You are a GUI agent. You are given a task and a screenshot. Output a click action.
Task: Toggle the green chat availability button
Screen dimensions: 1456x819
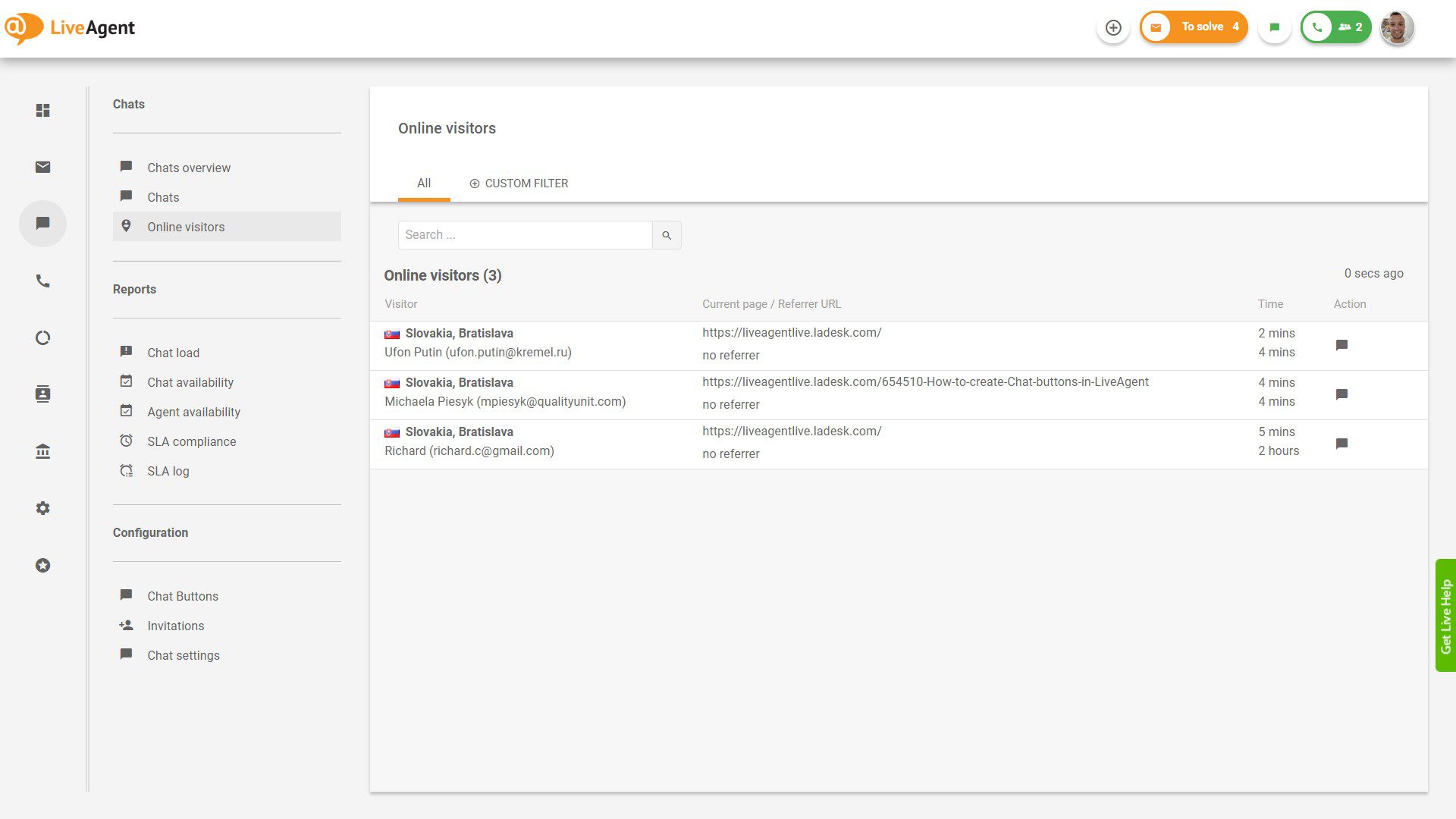(1274, 28)
